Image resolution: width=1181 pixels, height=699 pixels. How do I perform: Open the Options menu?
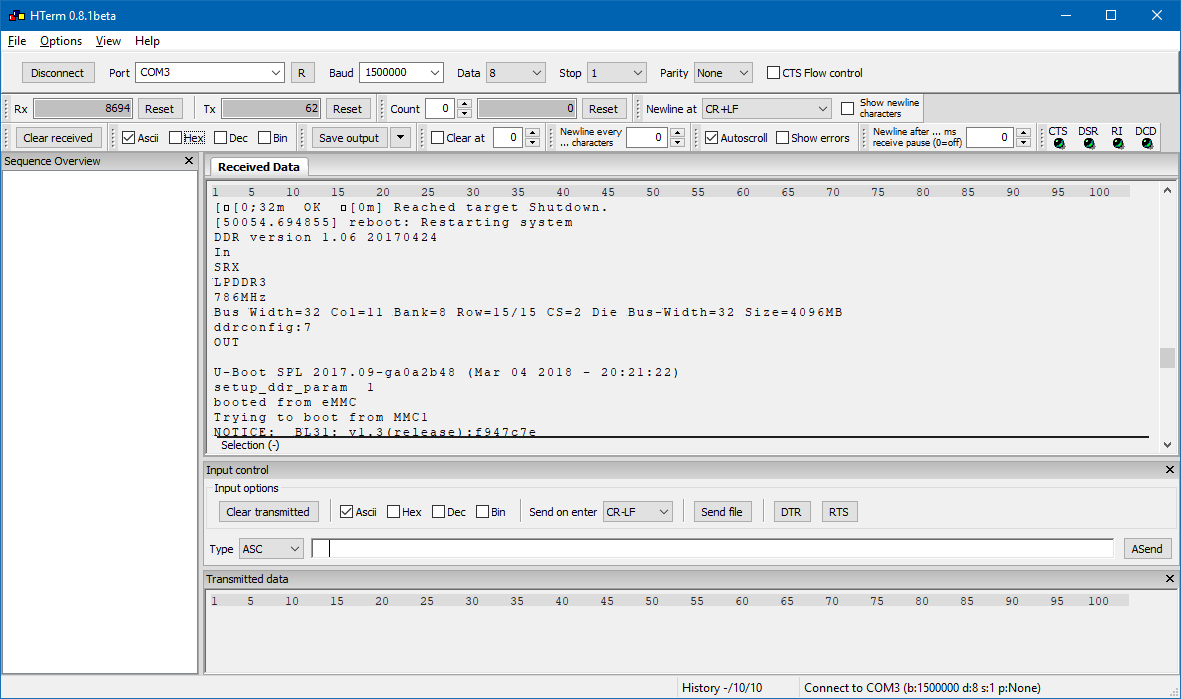tap(61, 41)
